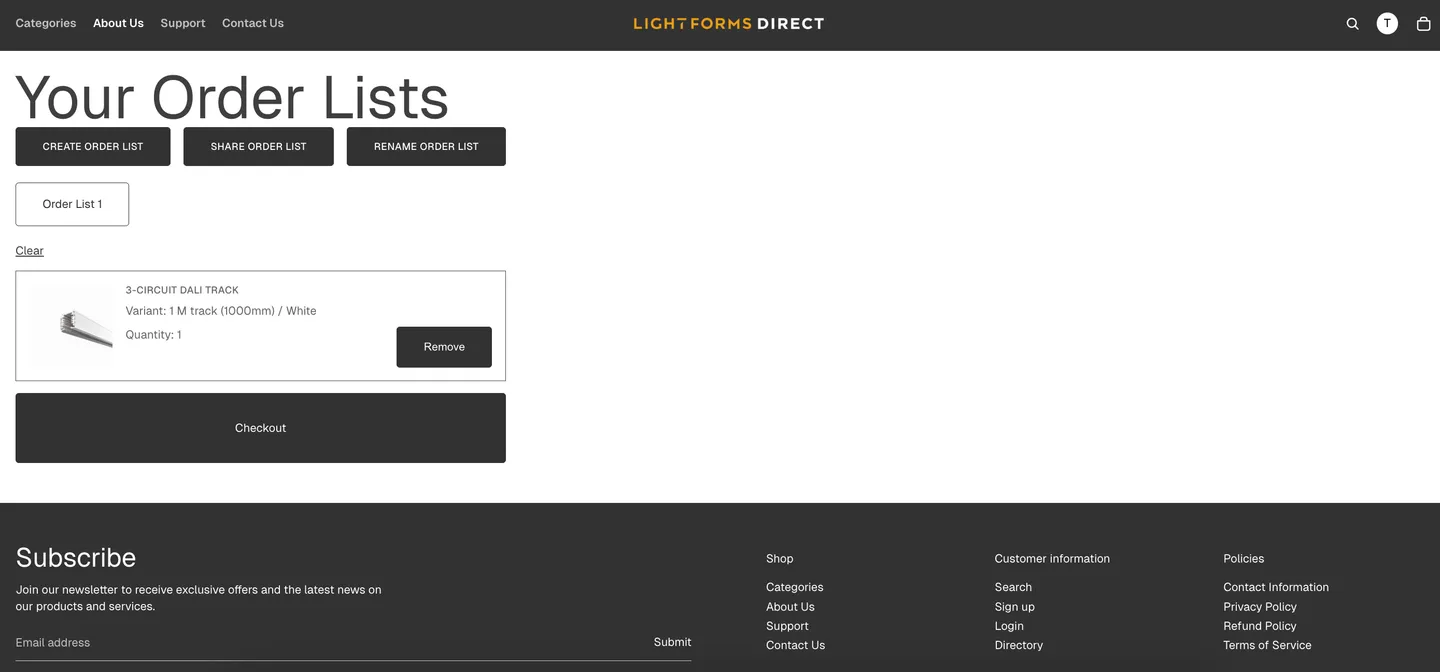
Task: Open footer Support link
Action: (x=787, y=626)
